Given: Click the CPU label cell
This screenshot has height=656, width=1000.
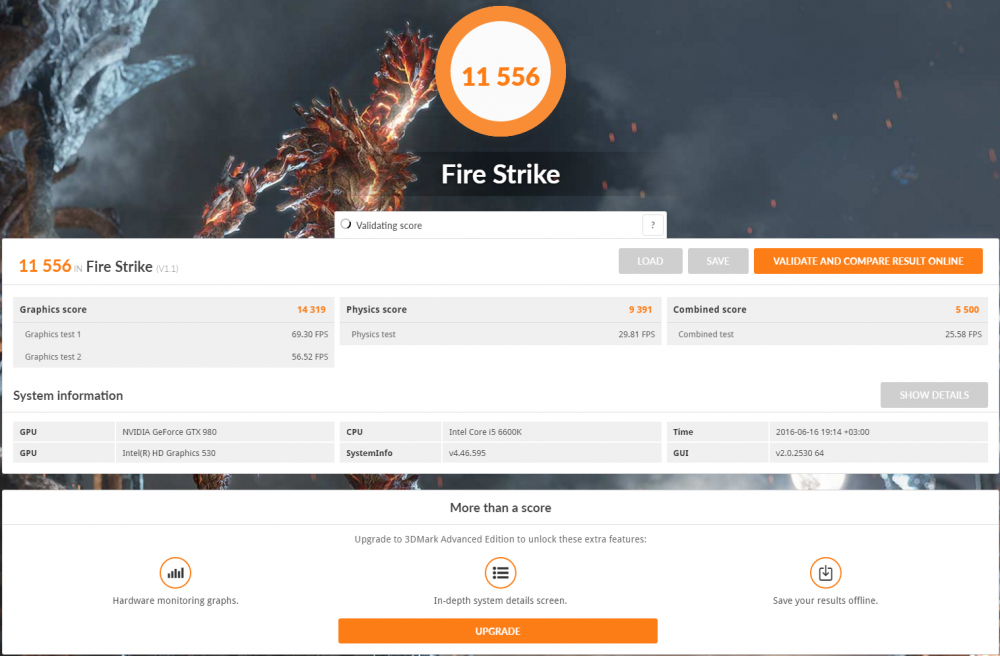Looking at the screenshot, I should tap(390, 432).
